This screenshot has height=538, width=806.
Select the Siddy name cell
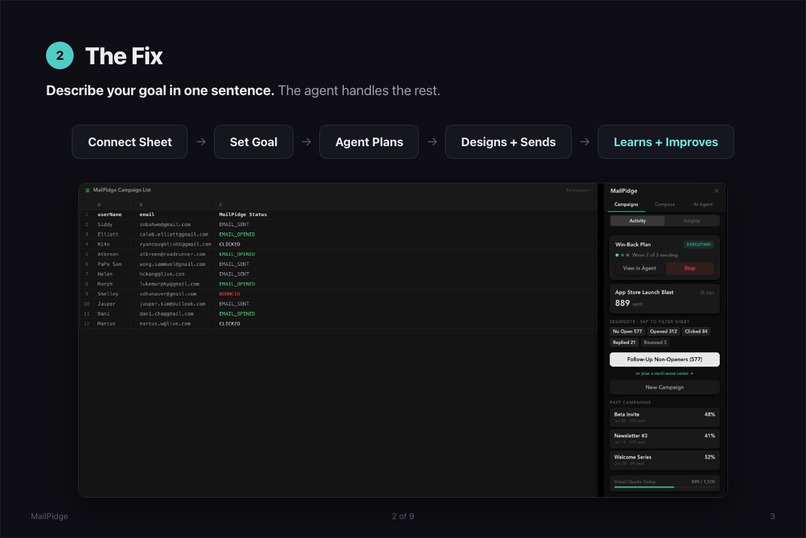[x=105, y=225]
